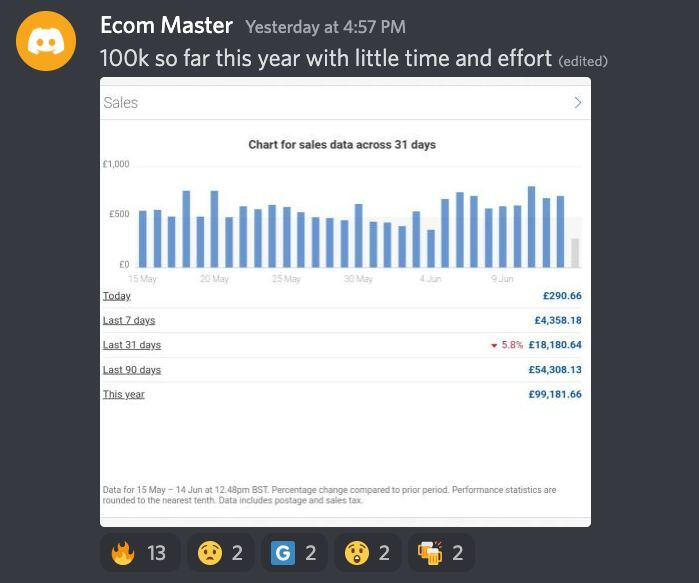
Task: Click the beer mugs emoji reaction
Action: pyautogui.click(x=441, y=552)
